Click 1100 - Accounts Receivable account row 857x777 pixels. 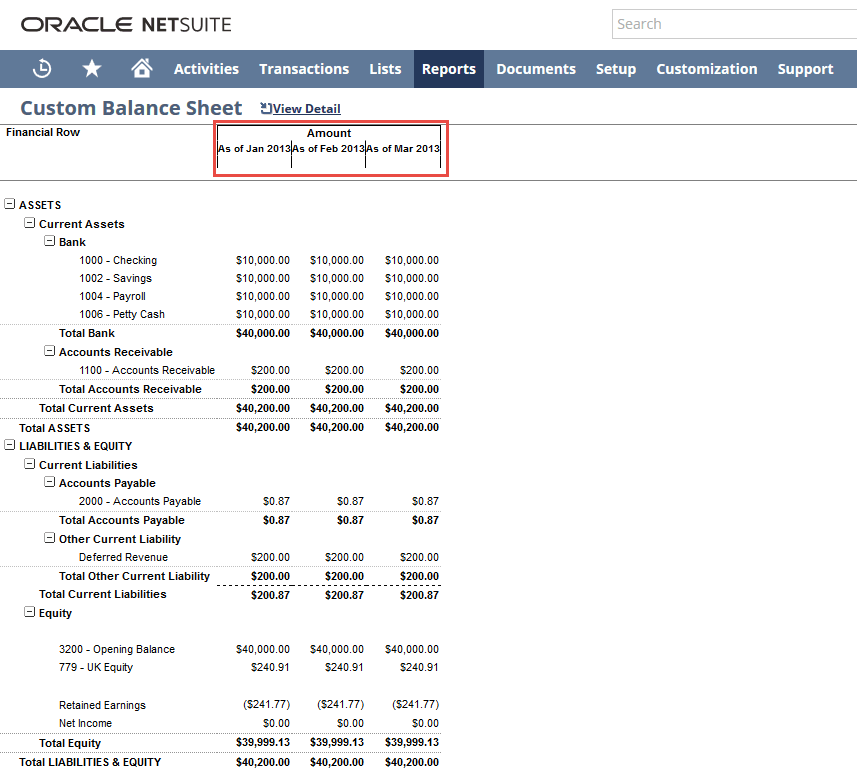point(147,370)
